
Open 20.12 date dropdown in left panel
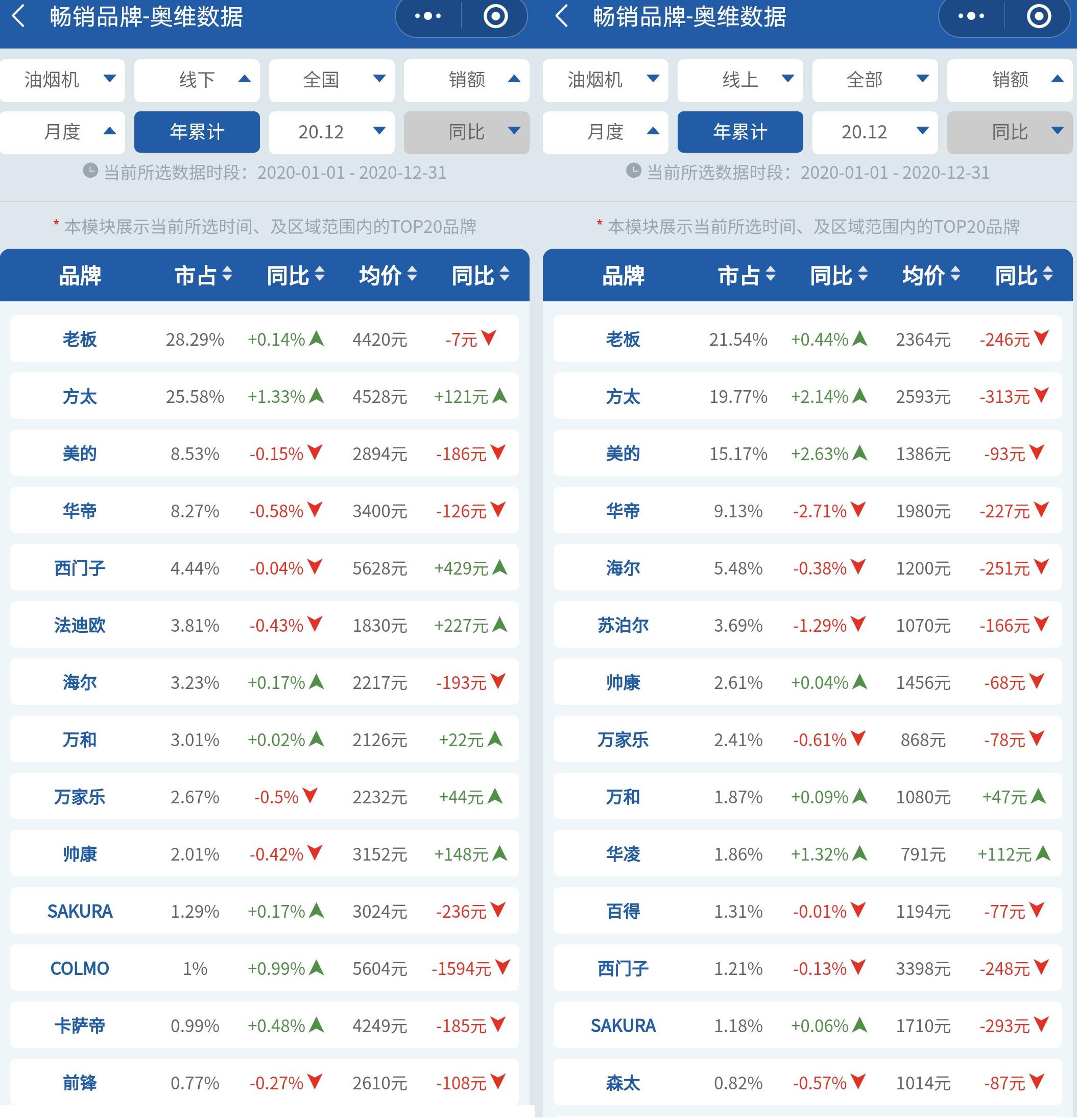tap(331, 132)
